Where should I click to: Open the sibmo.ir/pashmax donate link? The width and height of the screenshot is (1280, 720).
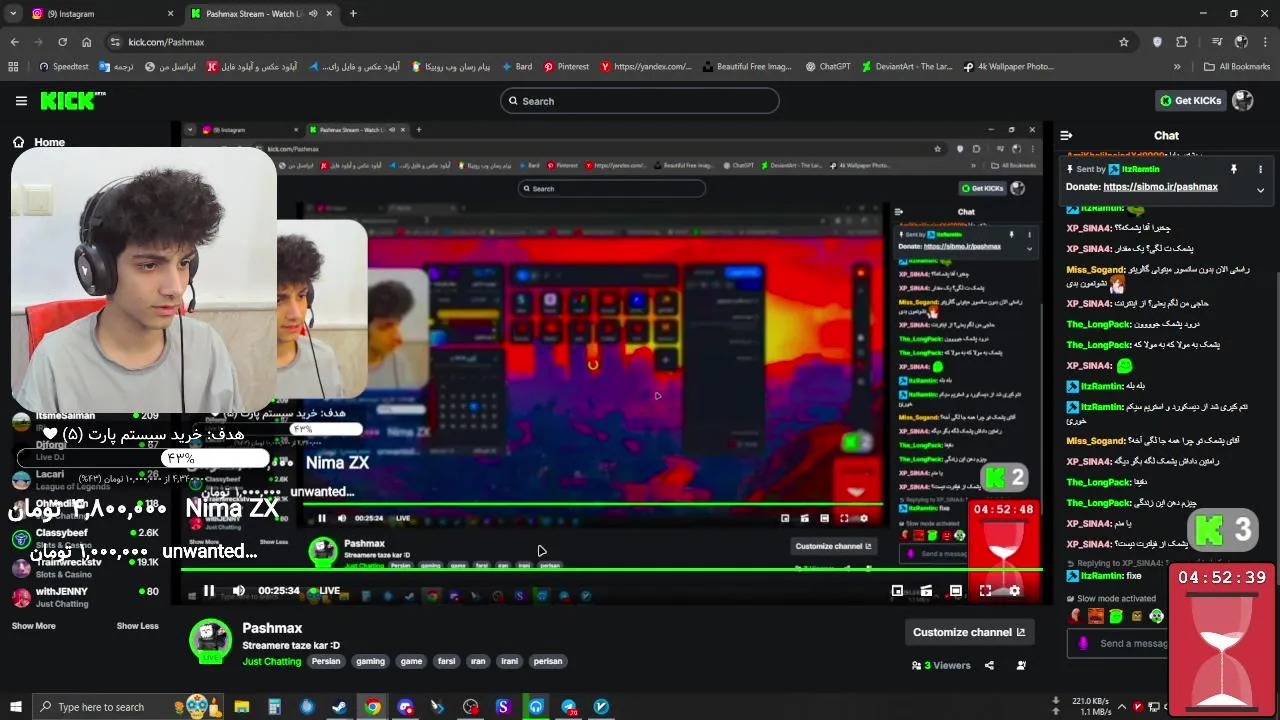click(1160, 187)
